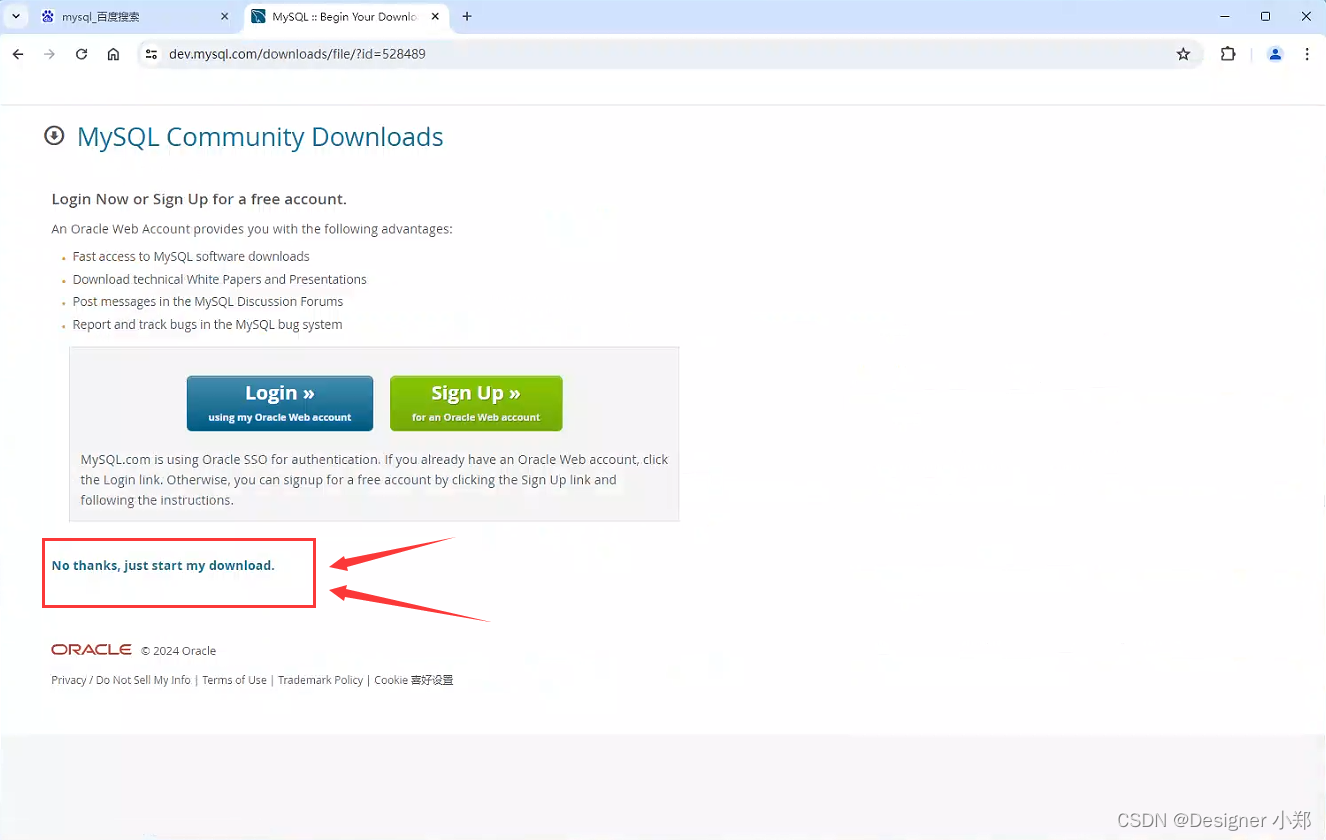Select the MySQL :: Begin Your Download tab
Screen dimensions: 1326x840
345,17
